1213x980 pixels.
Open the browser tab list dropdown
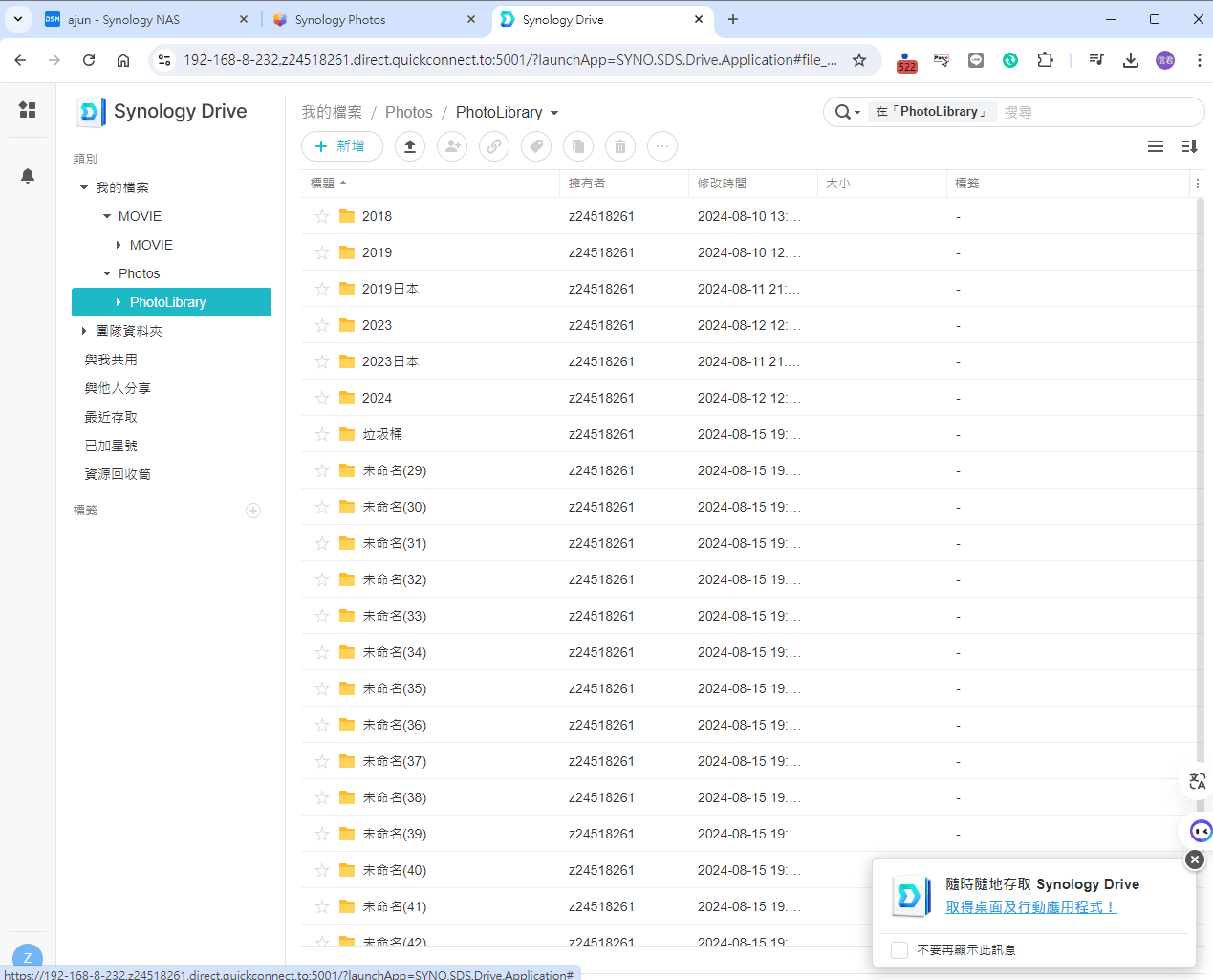click(18, 19)
